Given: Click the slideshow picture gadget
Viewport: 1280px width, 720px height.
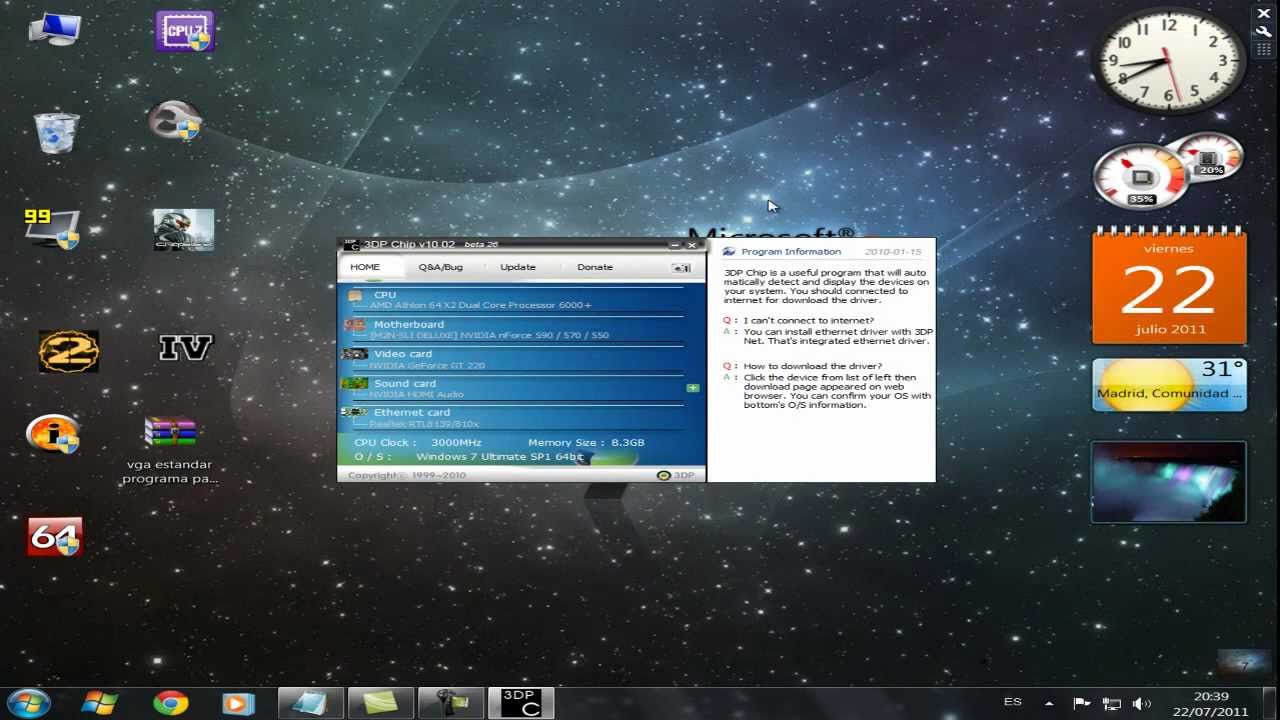Looking at the screenshot, I should pos(1169,482).
